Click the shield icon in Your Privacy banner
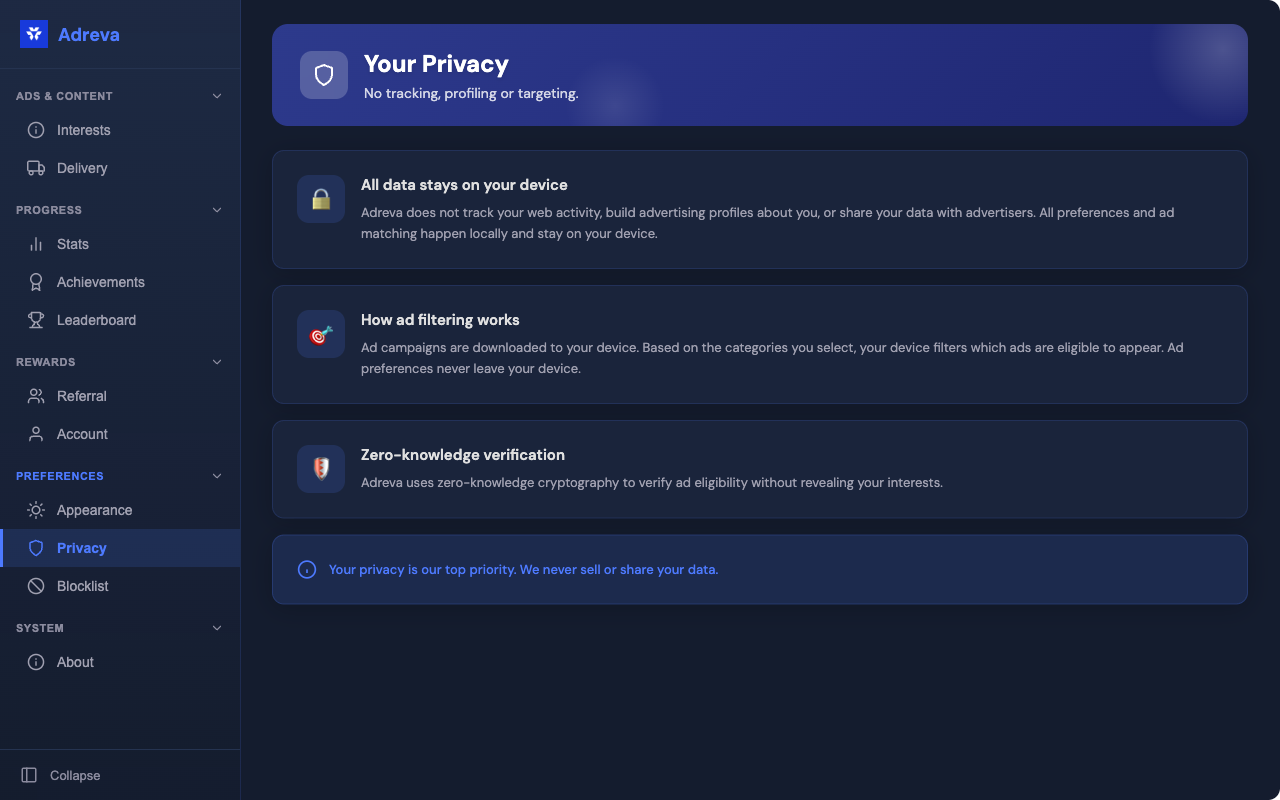This screenshot has width=1280, height=800. 324,75
